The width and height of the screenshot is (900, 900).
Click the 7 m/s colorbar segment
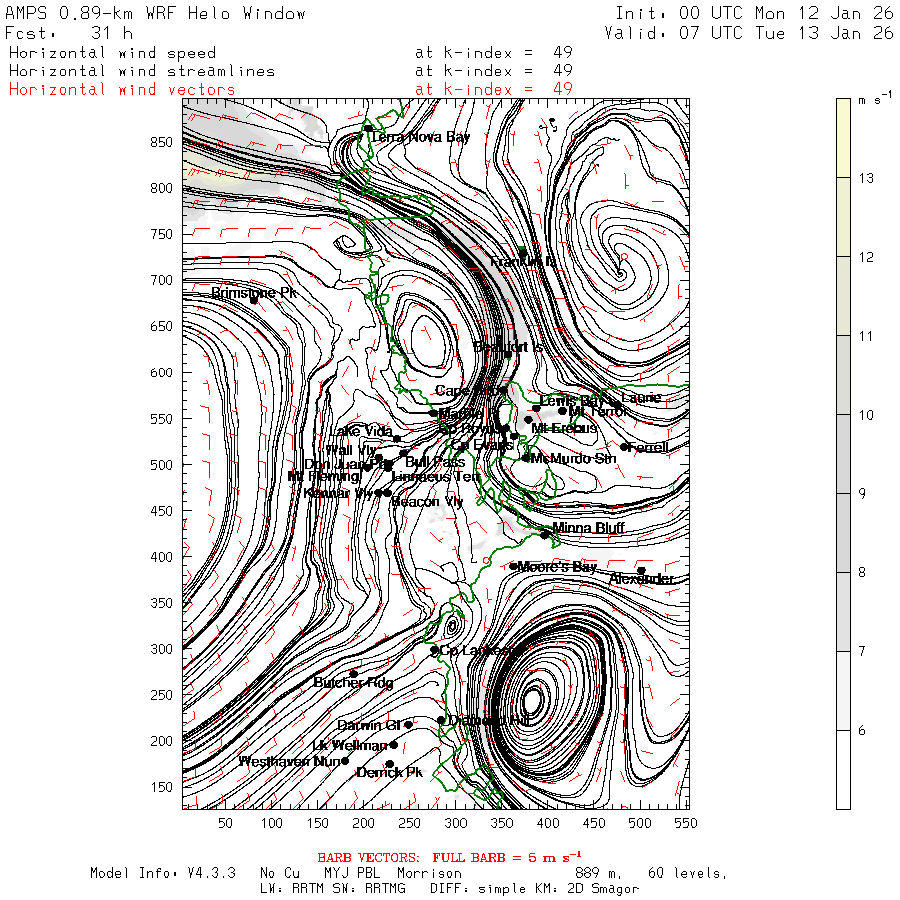(x=843, y=612)
